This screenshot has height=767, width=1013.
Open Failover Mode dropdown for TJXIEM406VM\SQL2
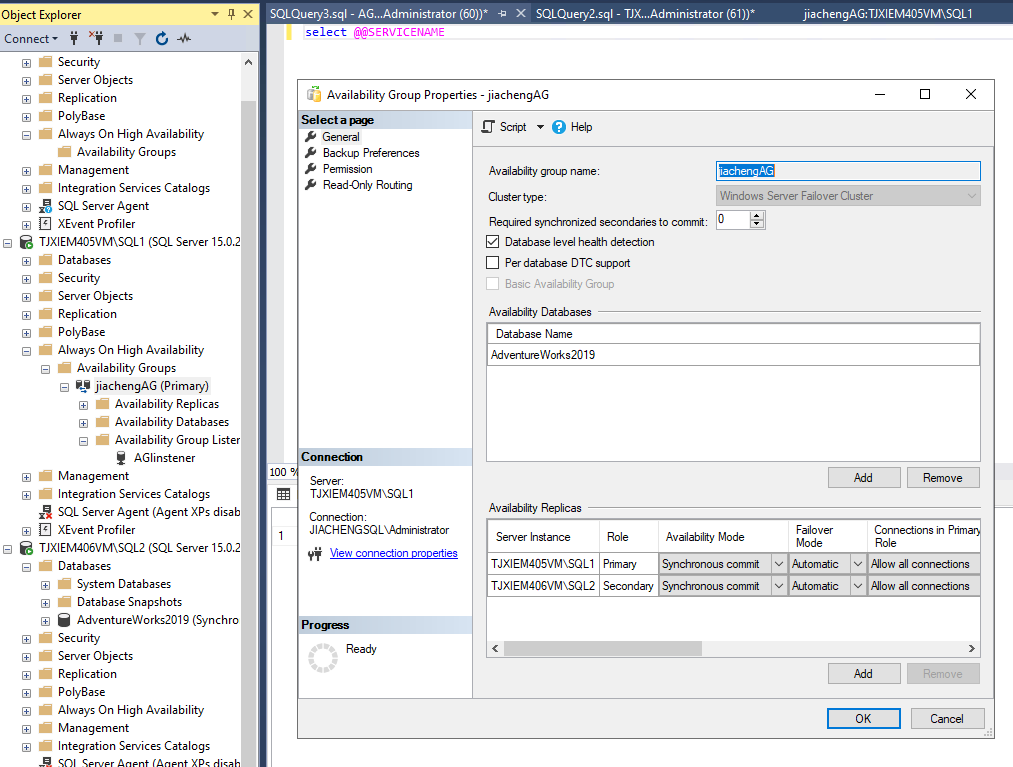click(857, 586)
